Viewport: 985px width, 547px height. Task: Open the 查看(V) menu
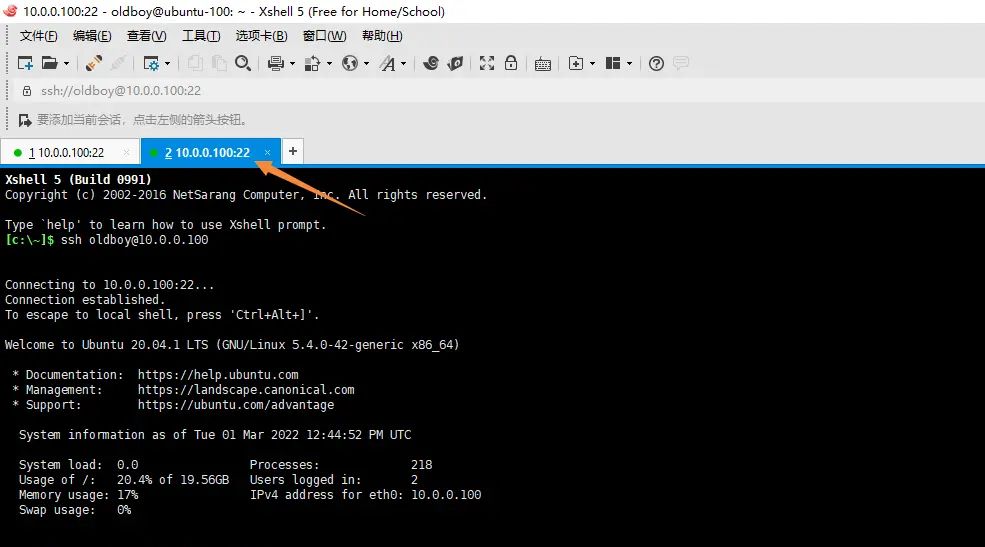pos(146,36)
